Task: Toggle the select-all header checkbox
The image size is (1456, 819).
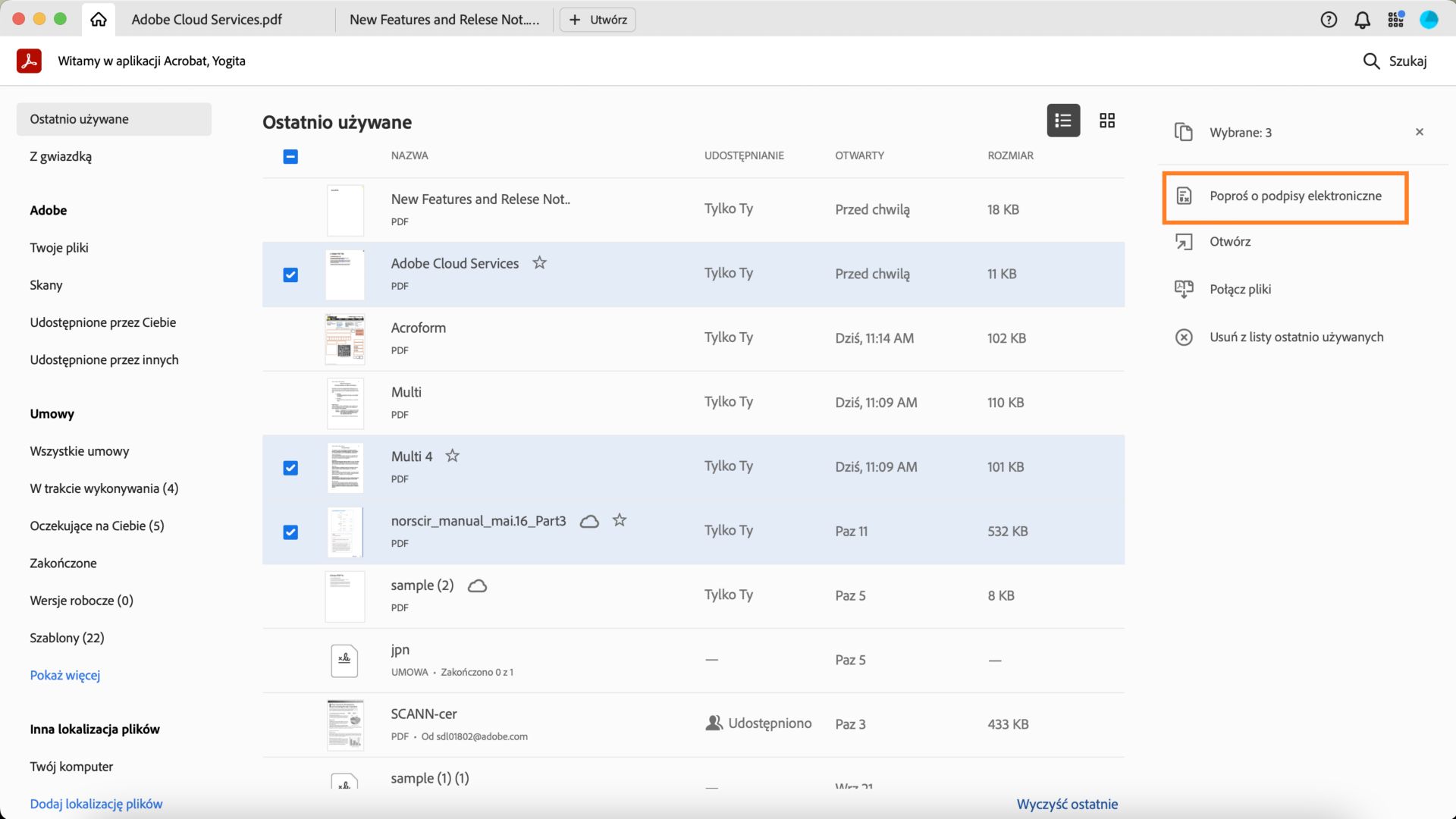Action: coord(290,156)
